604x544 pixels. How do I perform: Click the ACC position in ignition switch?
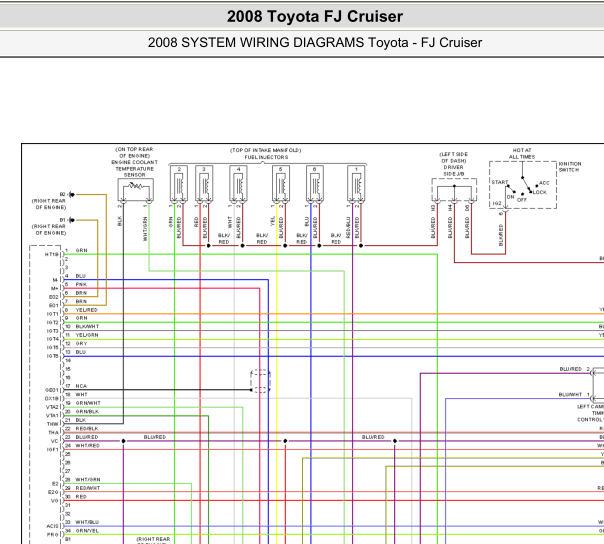coord(544,183)
